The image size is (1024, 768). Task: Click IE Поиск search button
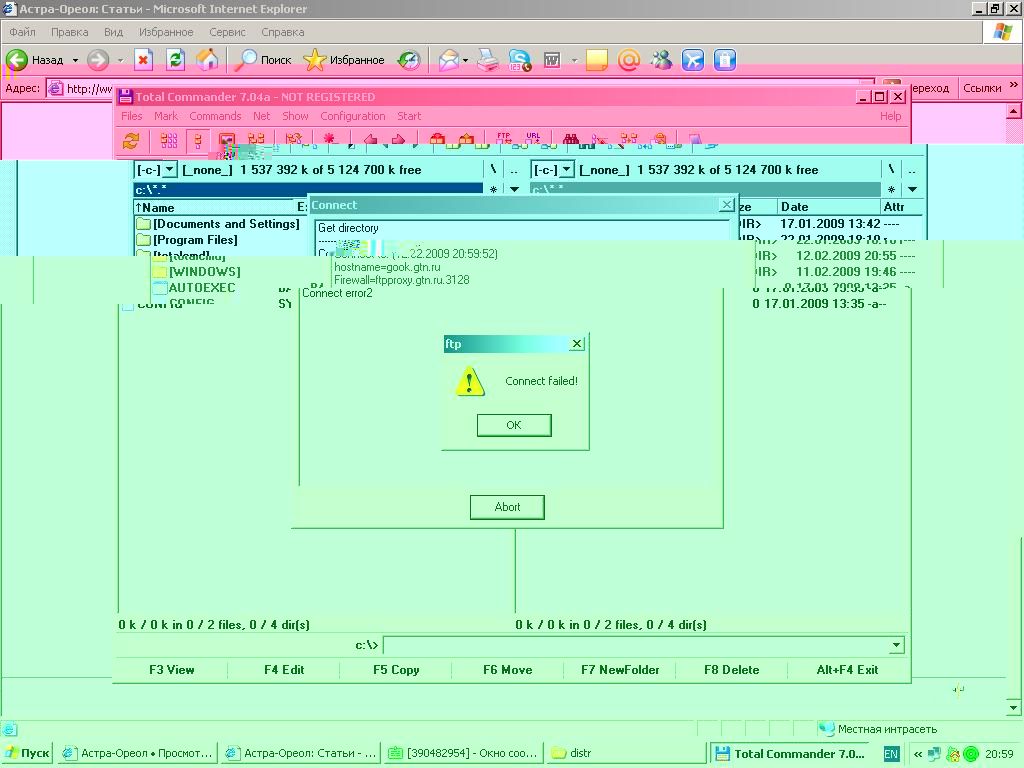pyautogui.click(x=263, y=60)
